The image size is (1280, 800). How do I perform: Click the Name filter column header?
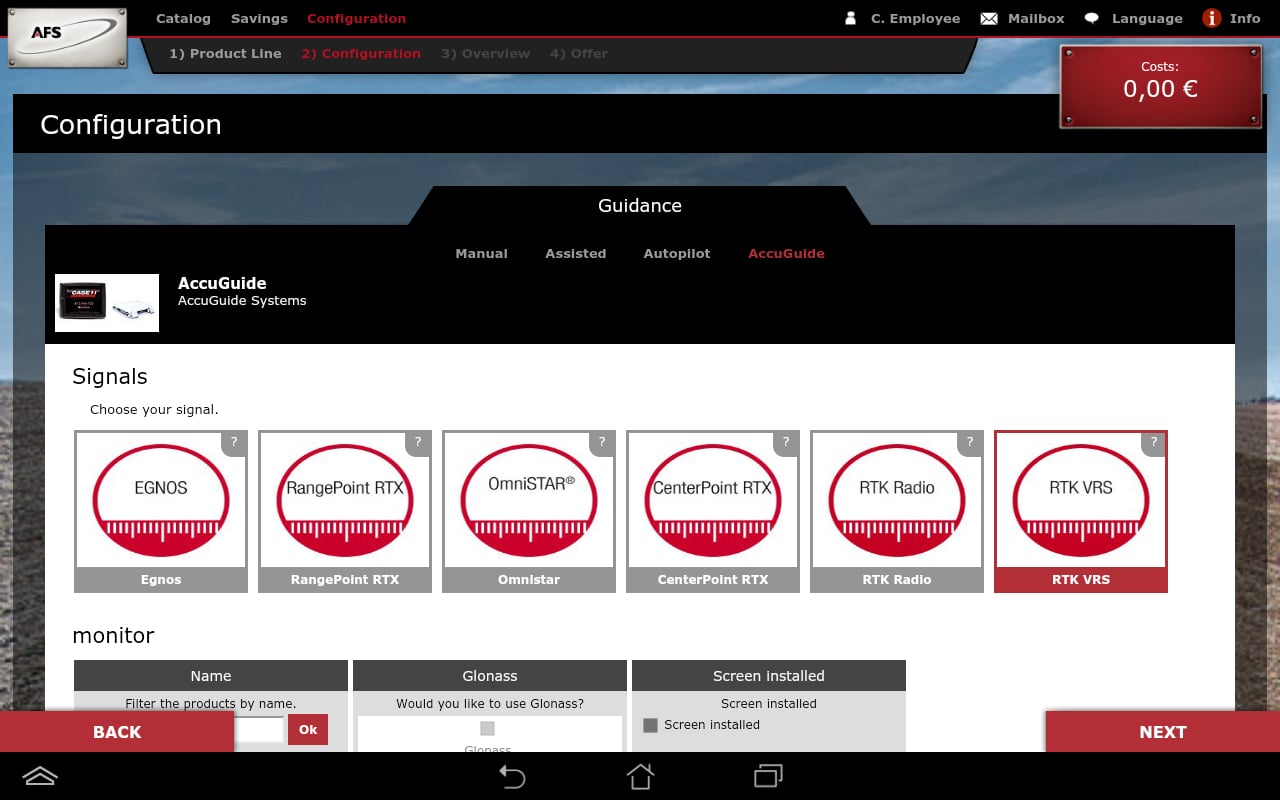tap(211, 675)
